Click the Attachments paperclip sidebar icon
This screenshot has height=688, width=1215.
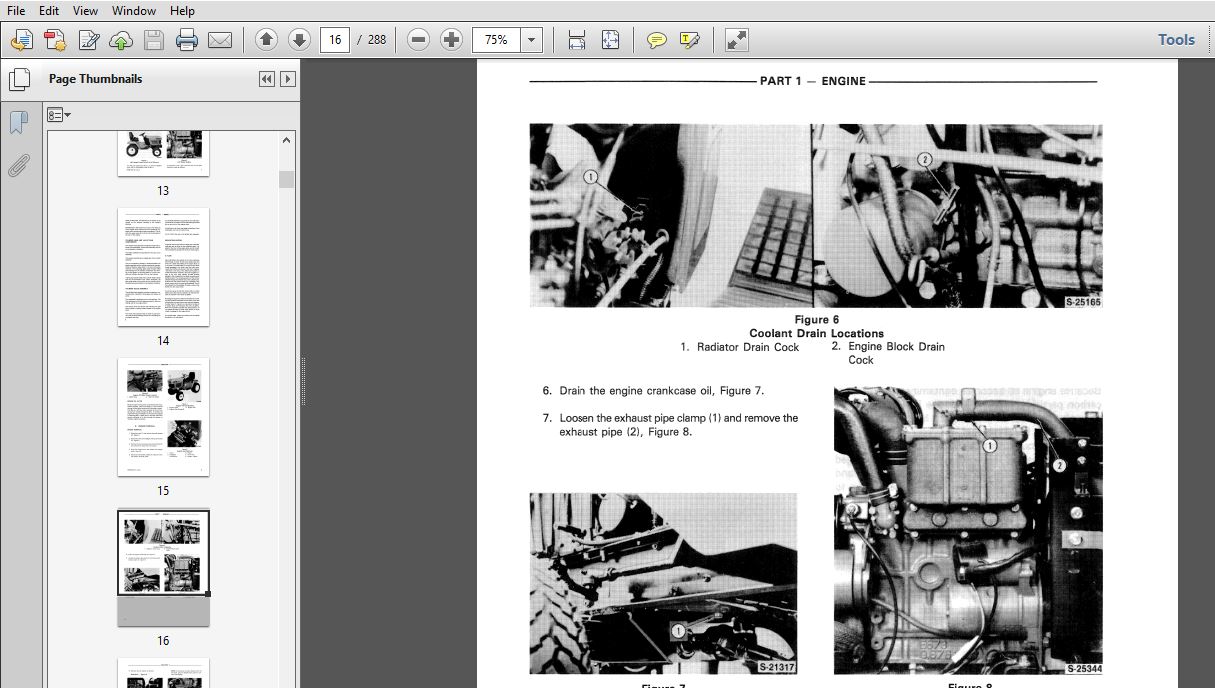18,165
